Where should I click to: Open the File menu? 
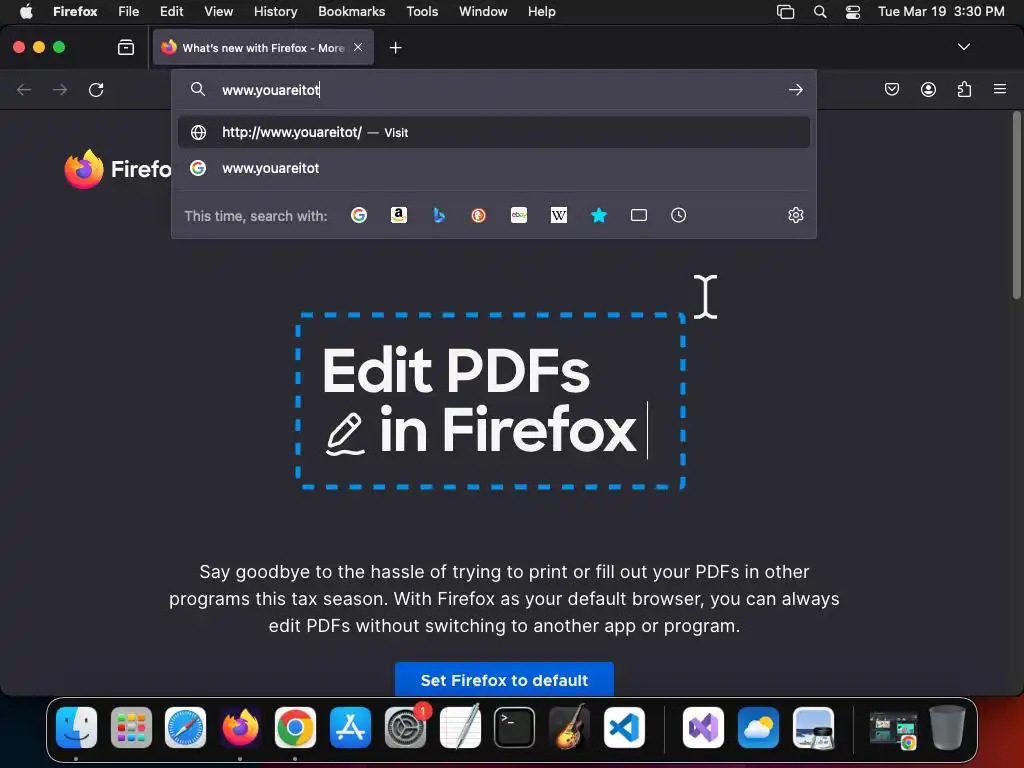tap(129, 11)
